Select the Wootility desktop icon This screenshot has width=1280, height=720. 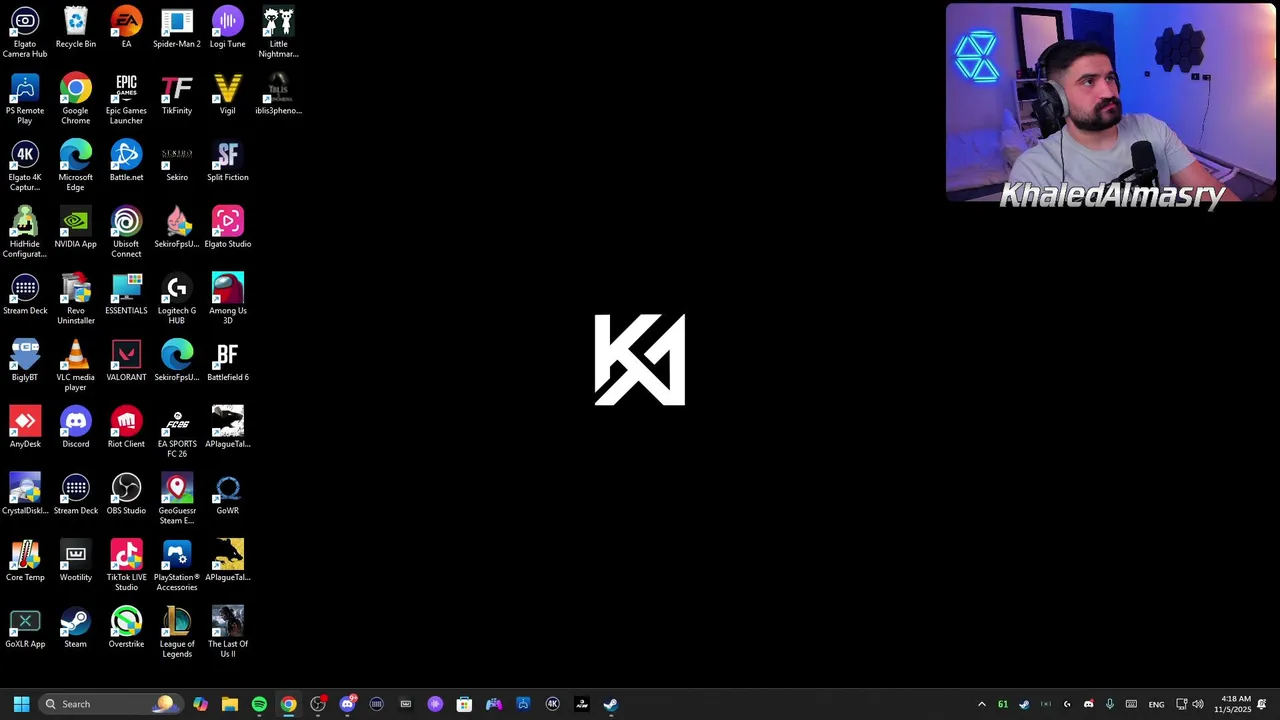coord(76,561)
